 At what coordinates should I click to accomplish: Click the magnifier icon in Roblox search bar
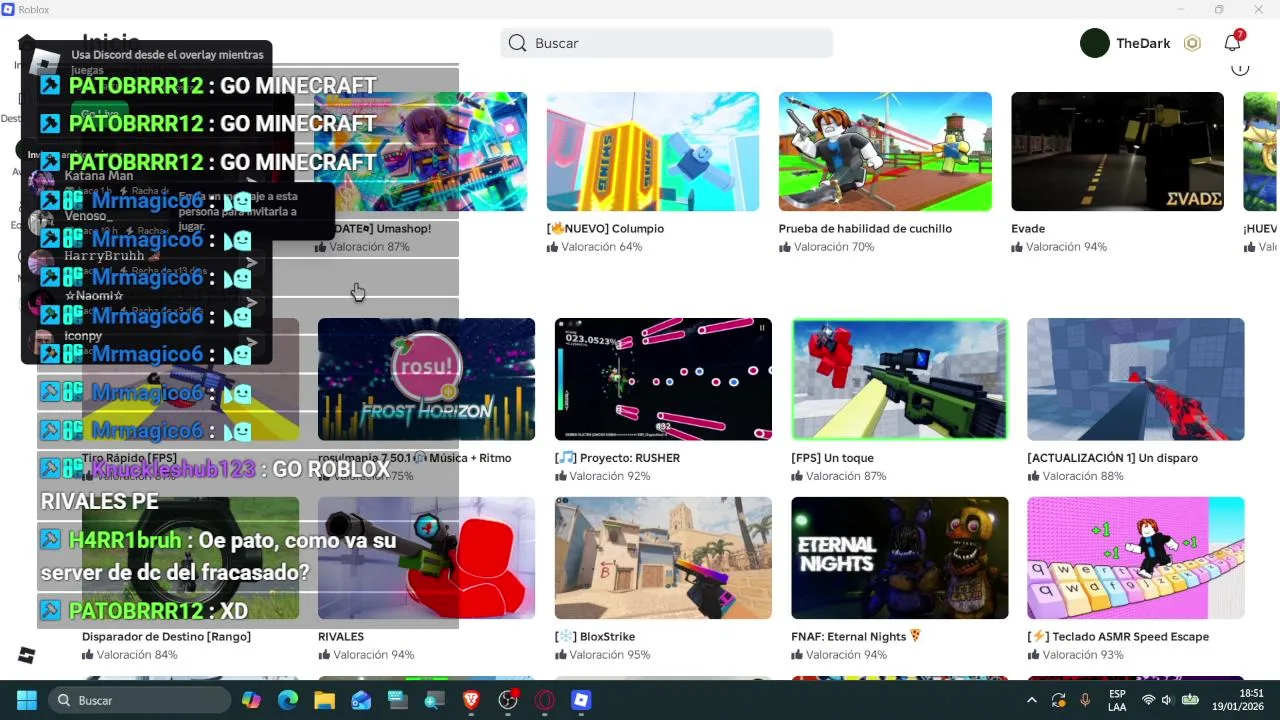(x=517, y=43)
